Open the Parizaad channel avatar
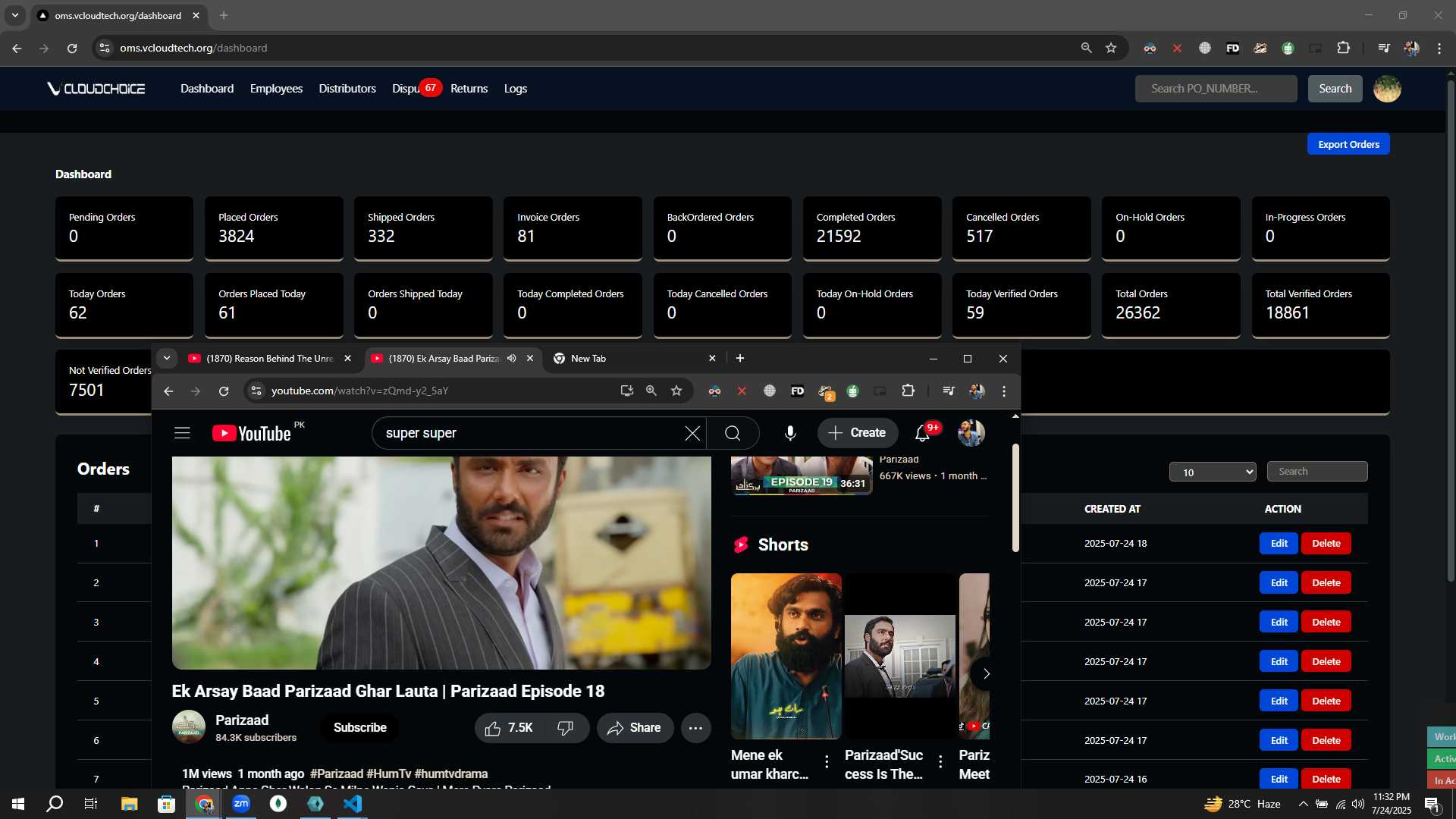 click(189, 726)
